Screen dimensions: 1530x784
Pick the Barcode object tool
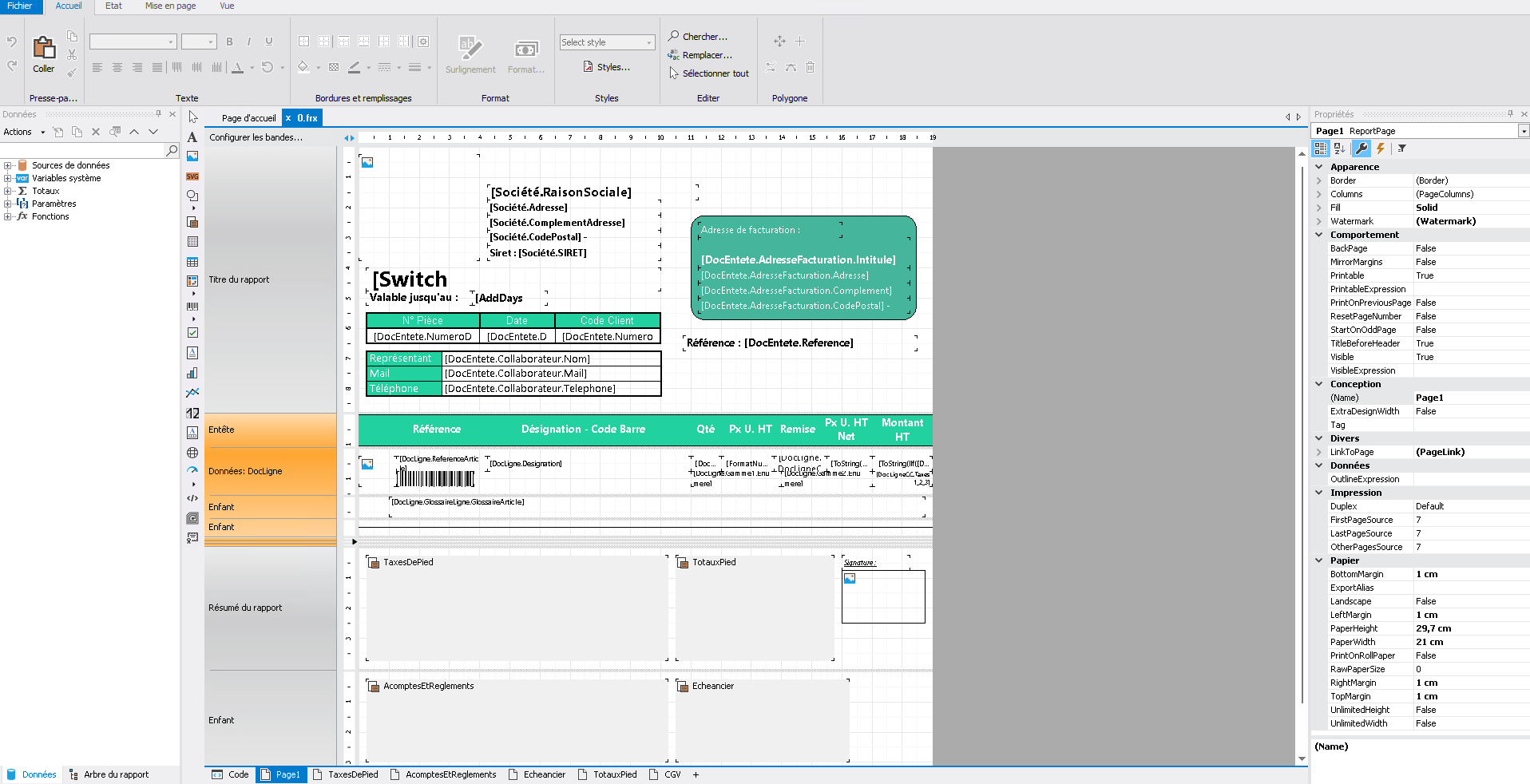192,307
